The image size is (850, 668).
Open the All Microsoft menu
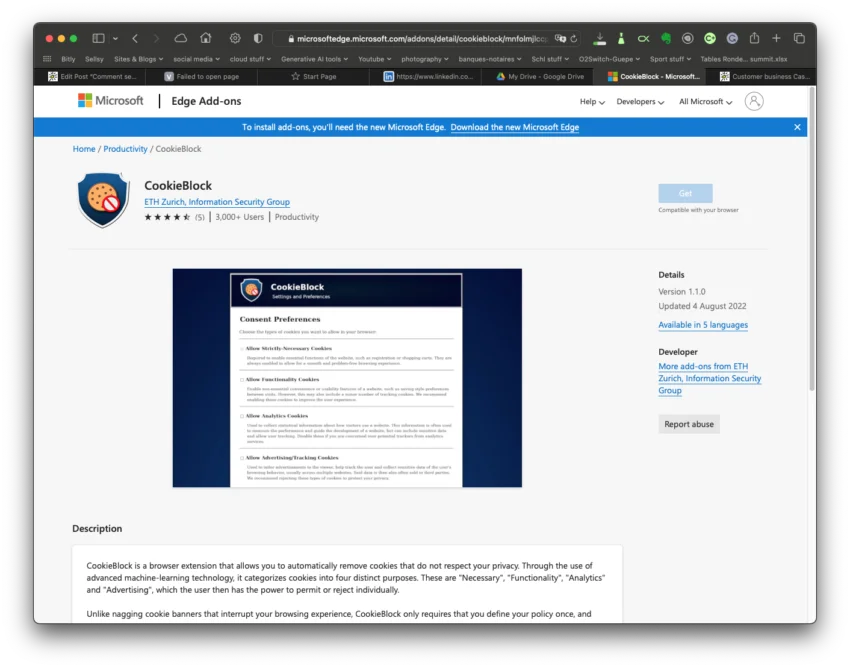pyautogui.click(x=705, y=101)
